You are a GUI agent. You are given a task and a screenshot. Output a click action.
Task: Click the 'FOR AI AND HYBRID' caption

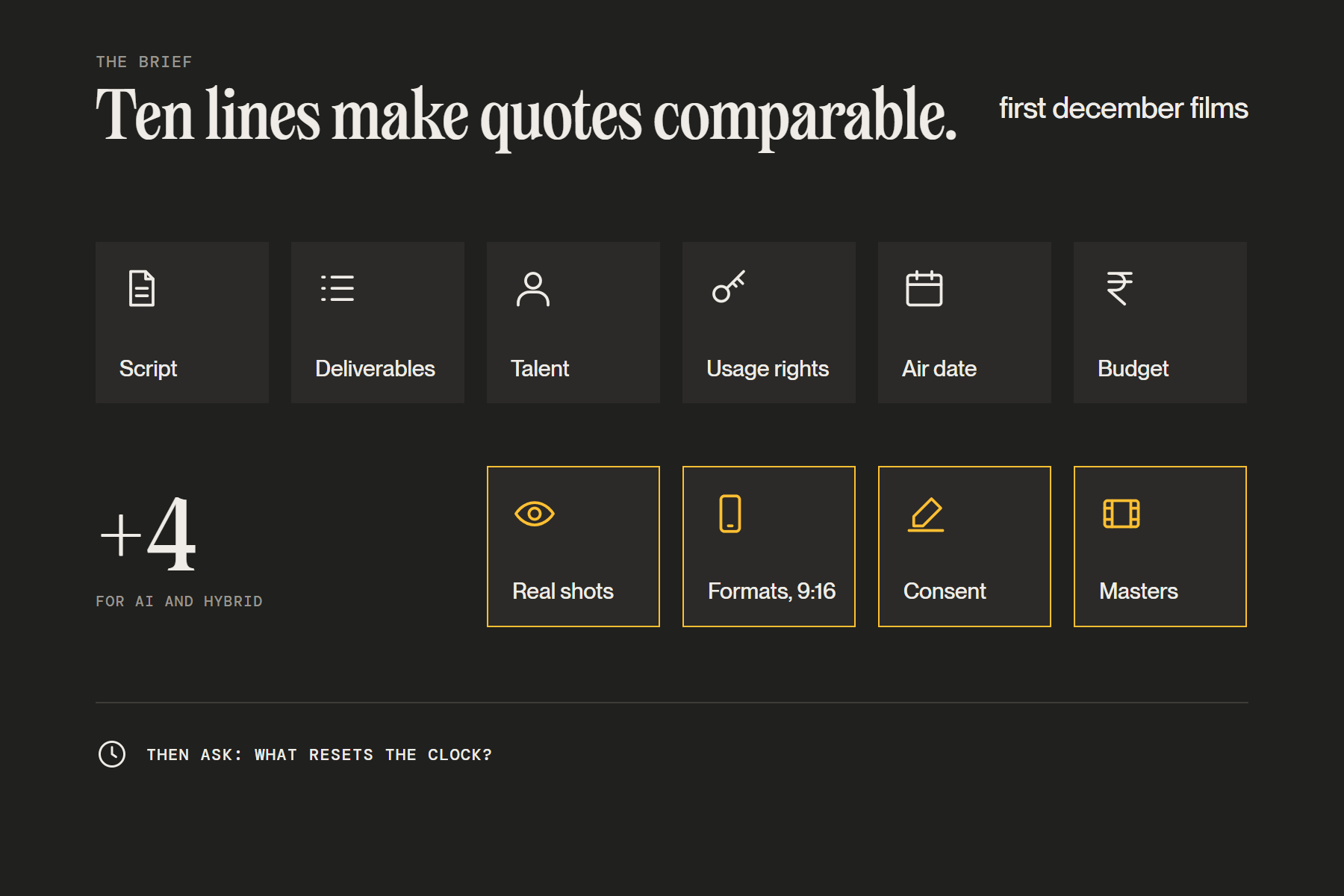point(179,601)
